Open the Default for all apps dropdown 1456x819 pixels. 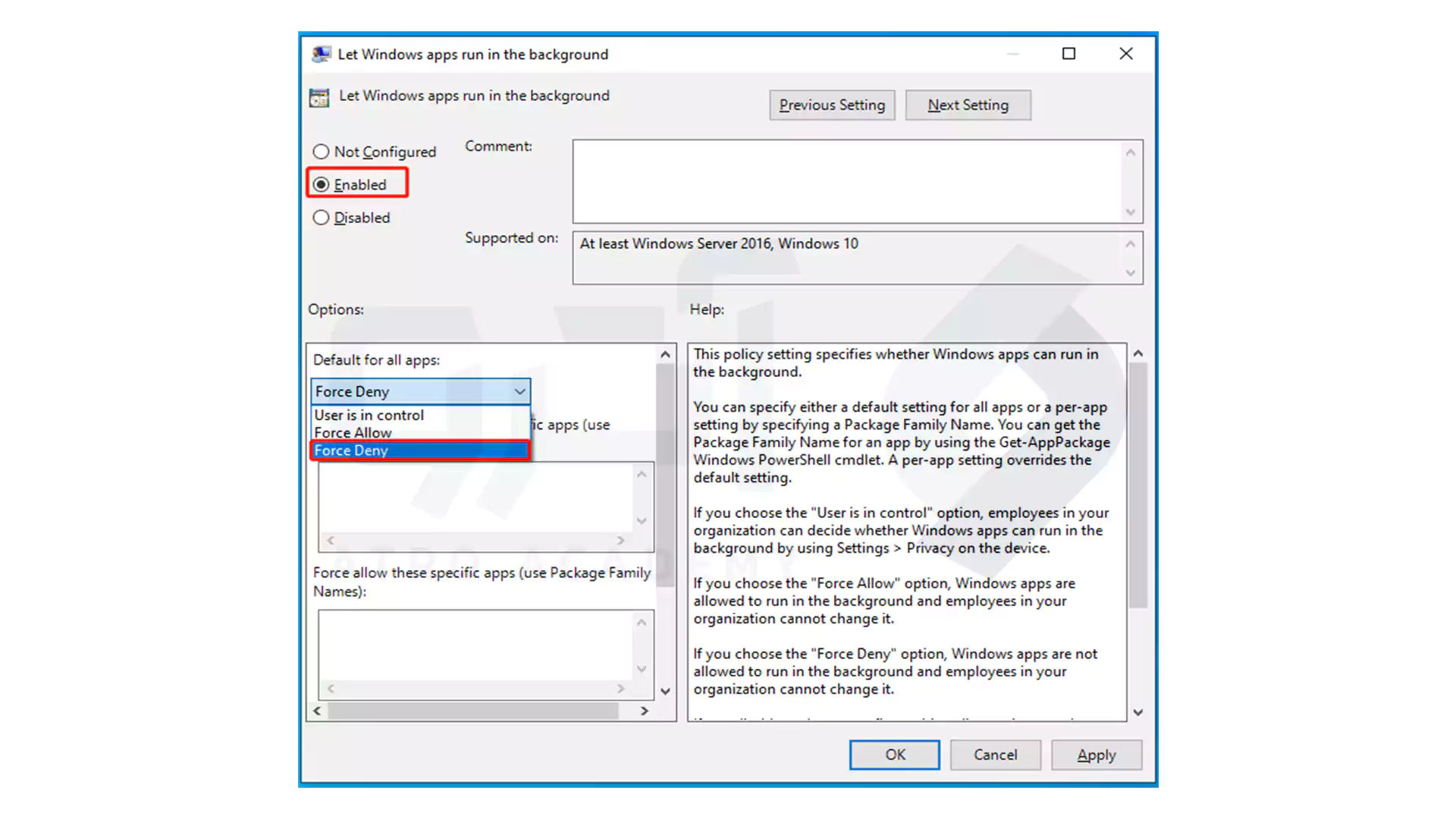pos(420,391)
